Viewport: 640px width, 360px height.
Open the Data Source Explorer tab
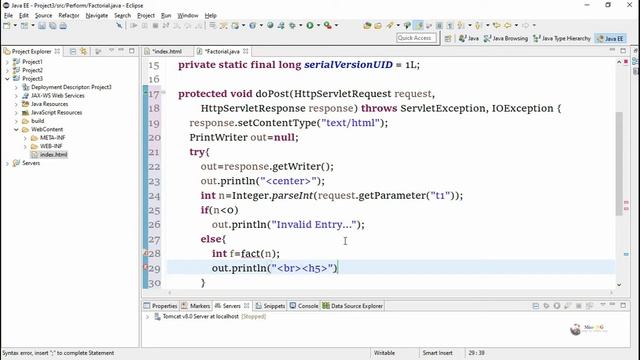353,306
